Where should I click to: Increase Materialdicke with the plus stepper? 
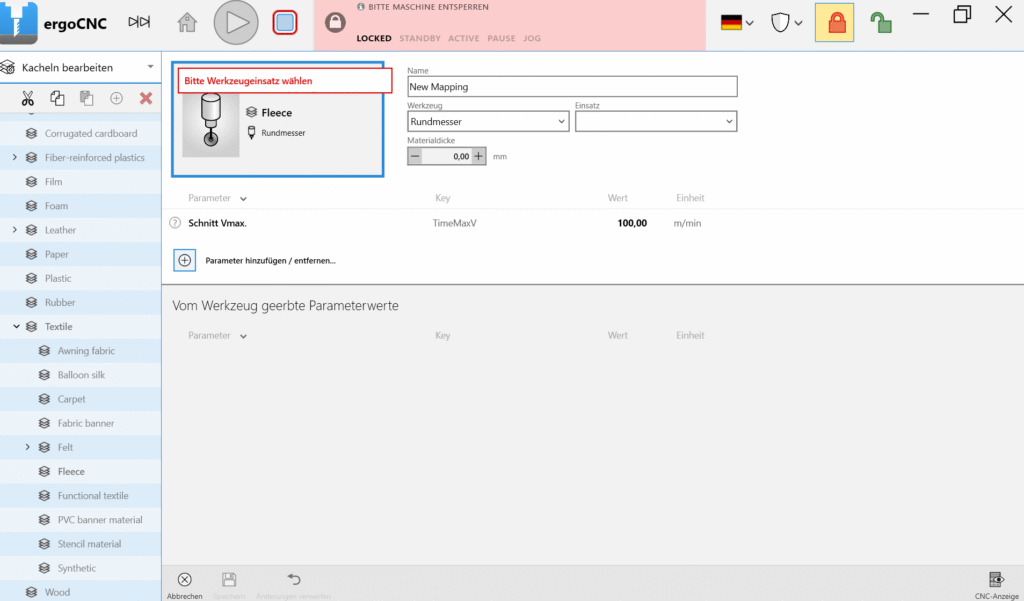click(x=478, y=156)
